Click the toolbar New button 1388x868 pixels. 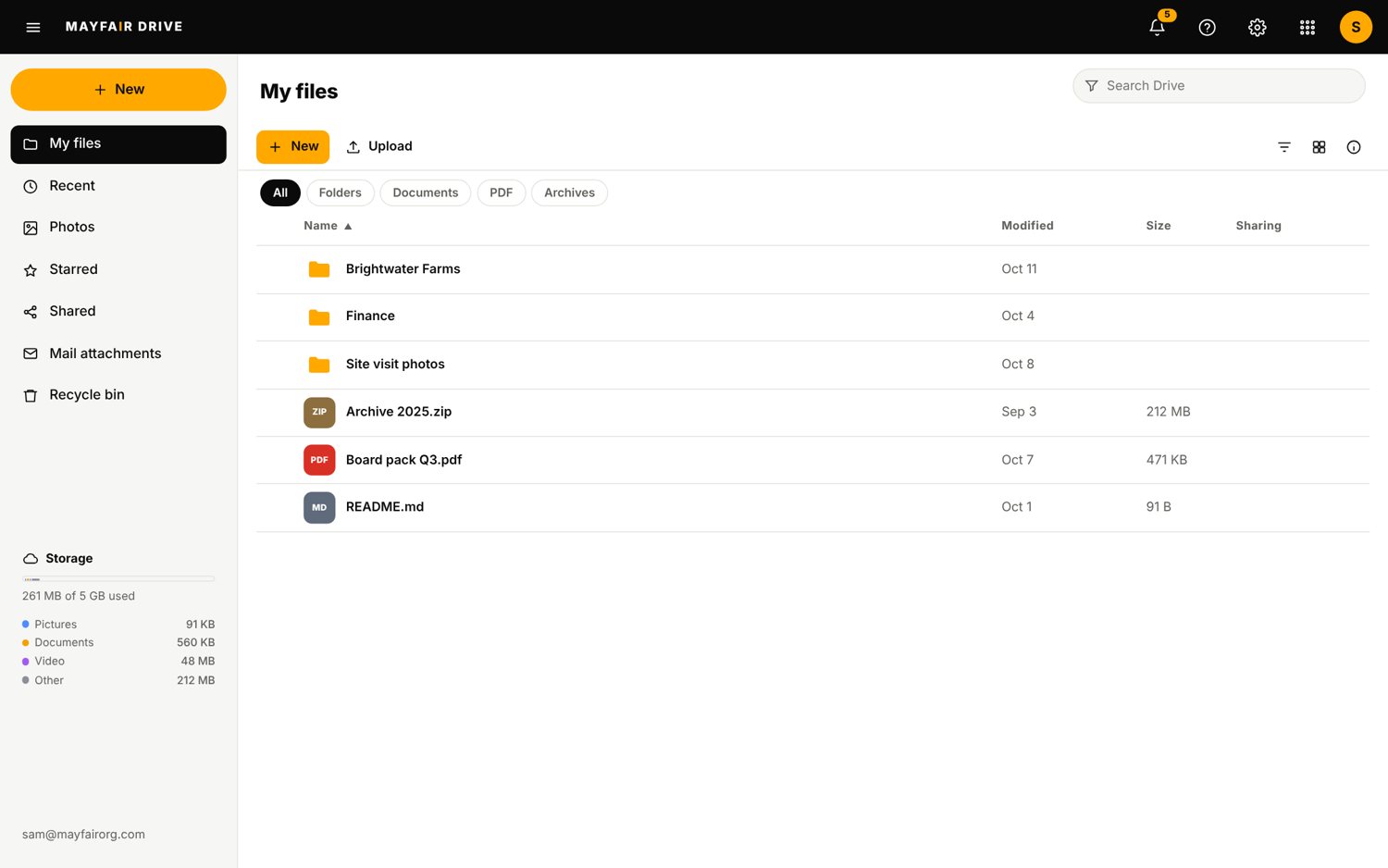292,147
